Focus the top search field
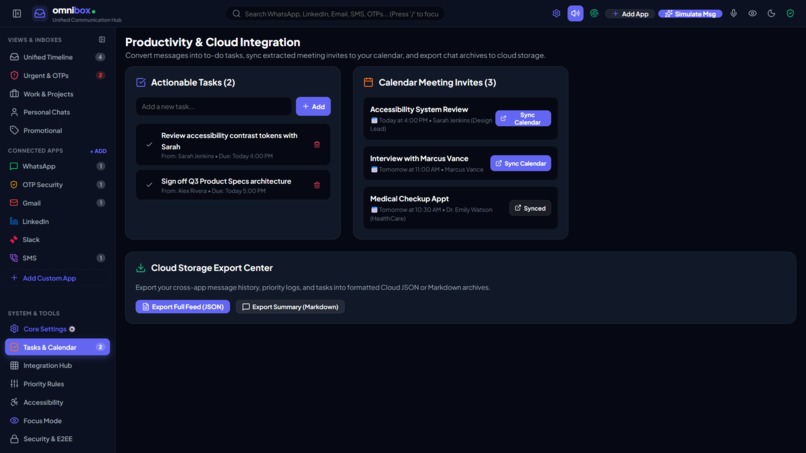Viewport: 806px width, 453px height. point(335,14)
